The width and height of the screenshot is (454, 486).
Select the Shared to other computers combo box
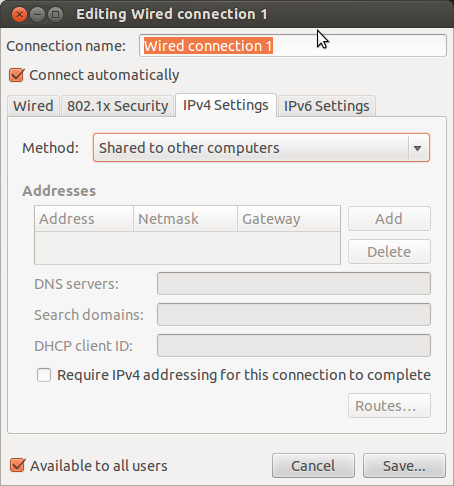coord(261,148)
